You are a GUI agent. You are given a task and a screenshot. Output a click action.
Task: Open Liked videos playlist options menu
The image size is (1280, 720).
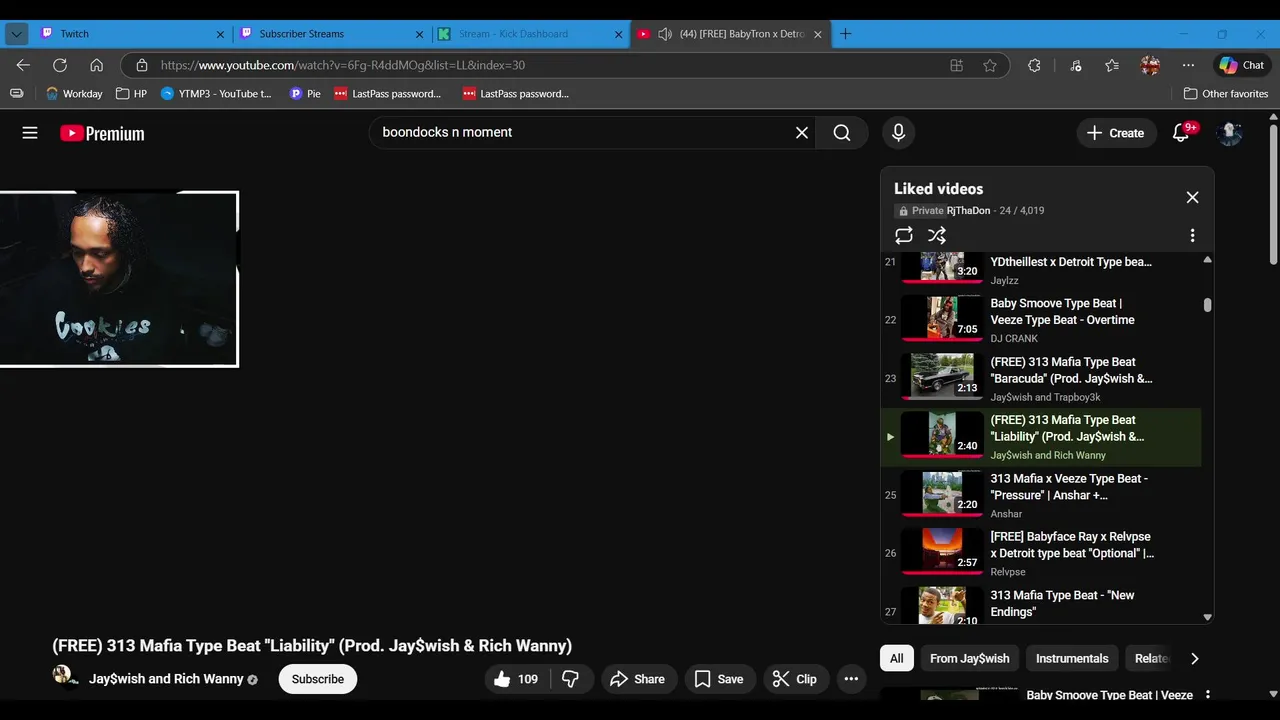1192,235
